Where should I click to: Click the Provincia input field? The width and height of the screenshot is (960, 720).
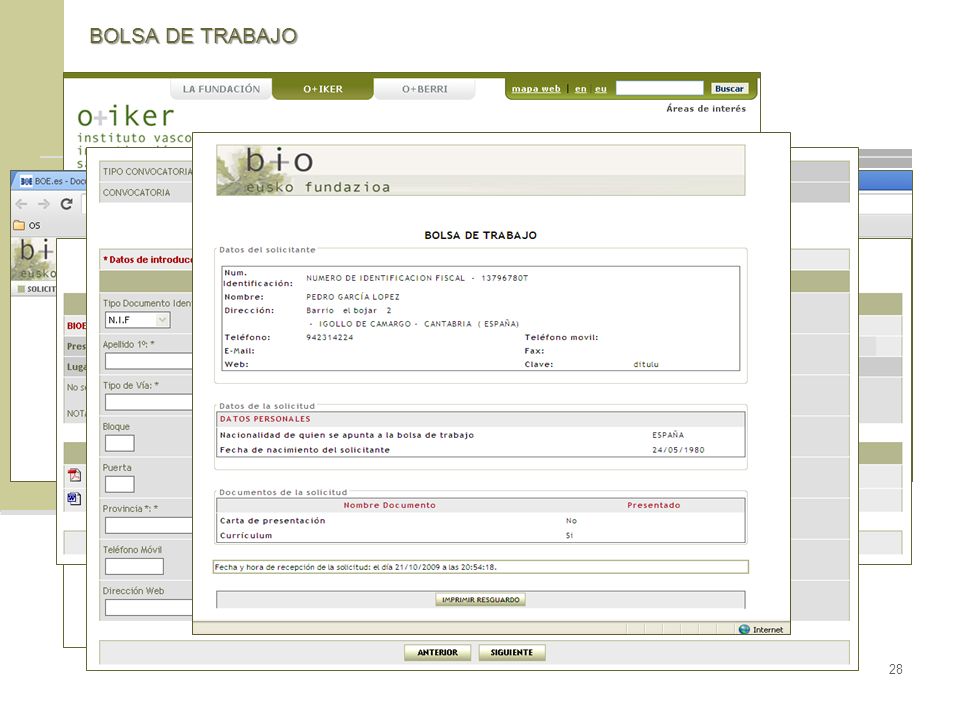(149, 525)
